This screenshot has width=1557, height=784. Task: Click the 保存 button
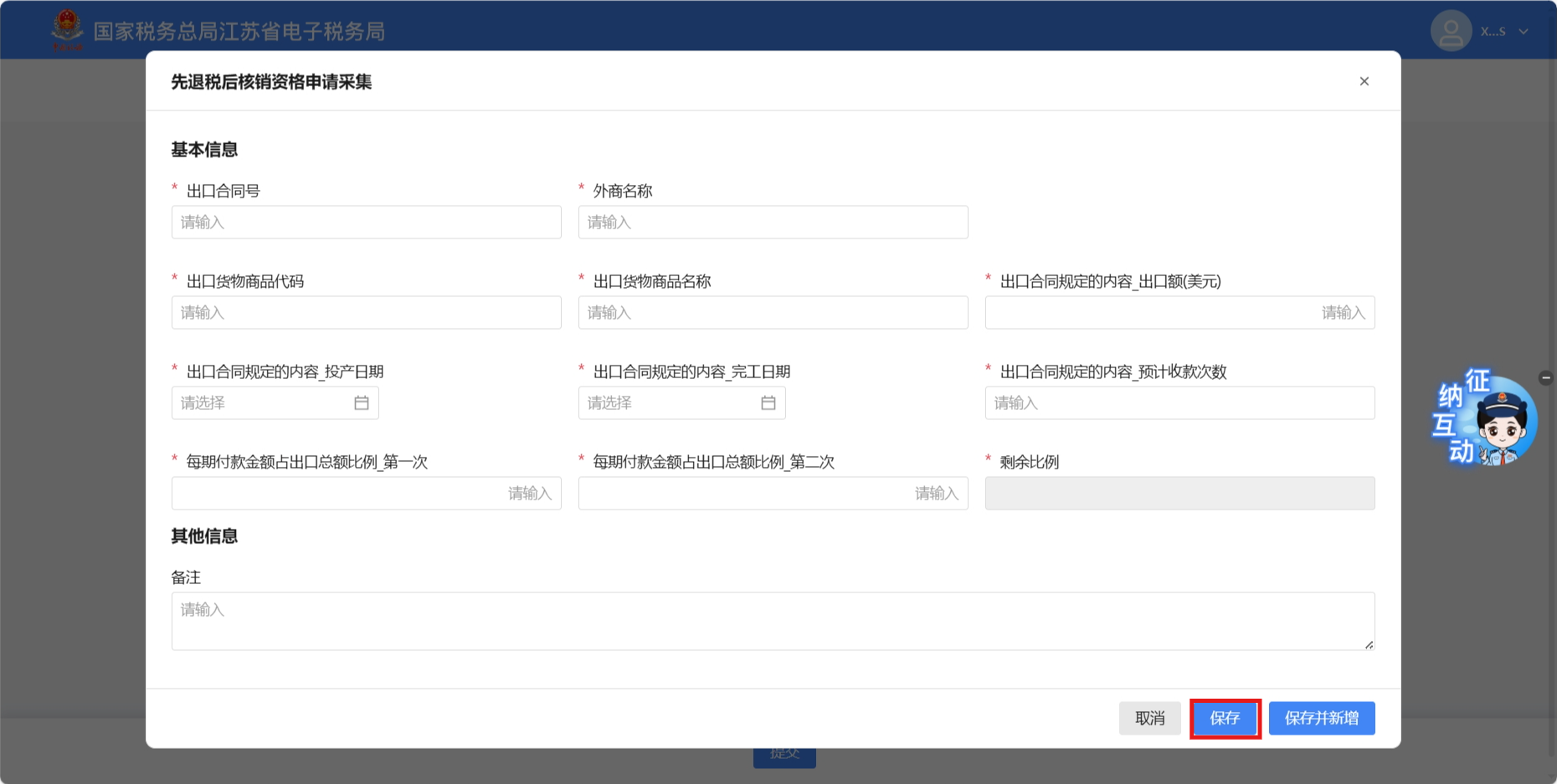pos(1225,719)
